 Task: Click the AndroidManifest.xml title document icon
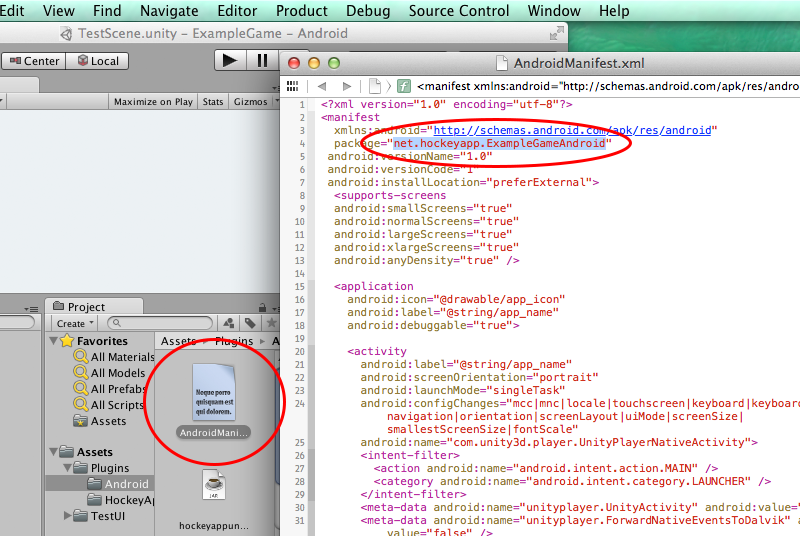(502, 63)
